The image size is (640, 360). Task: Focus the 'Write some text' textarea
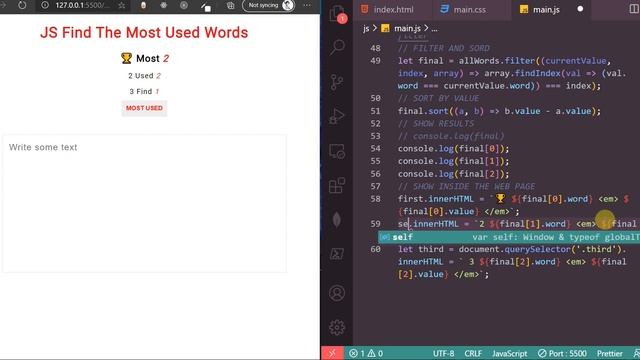[144, 204]
